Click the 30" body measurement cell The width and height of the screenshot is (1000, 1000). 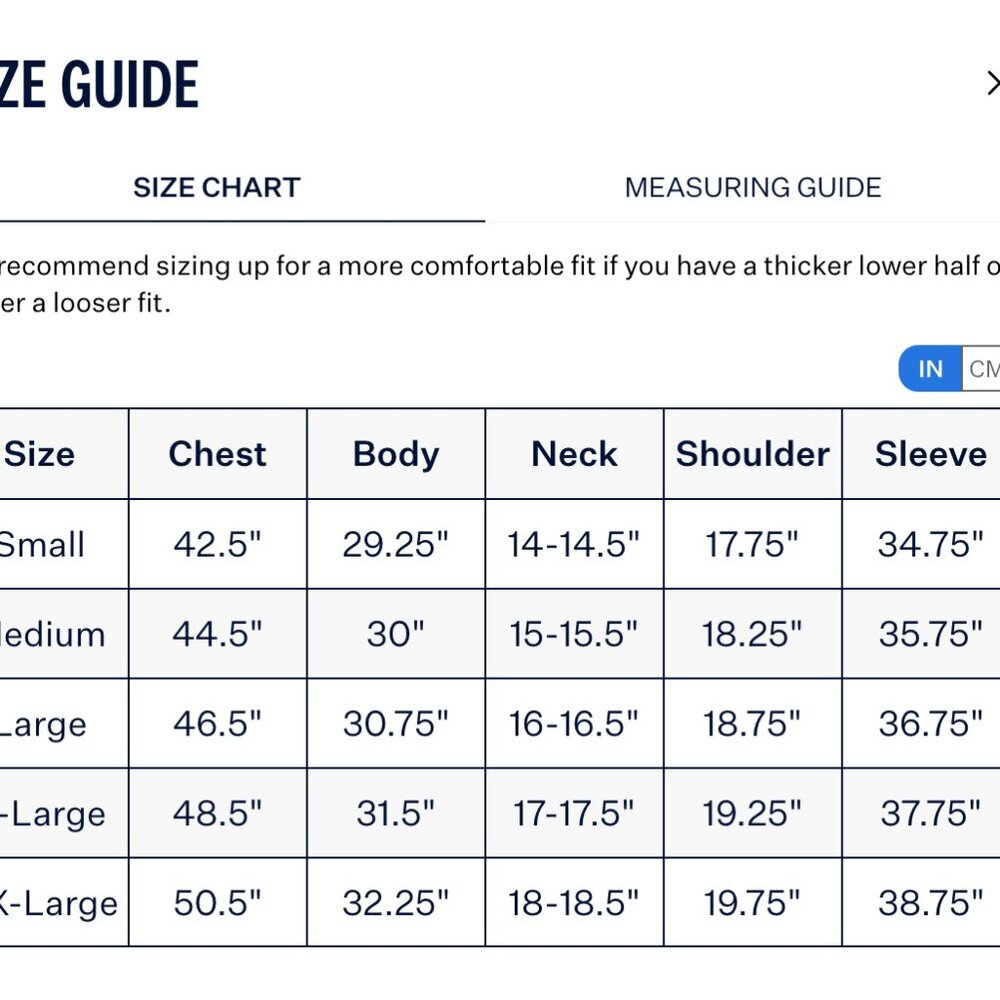396,634
